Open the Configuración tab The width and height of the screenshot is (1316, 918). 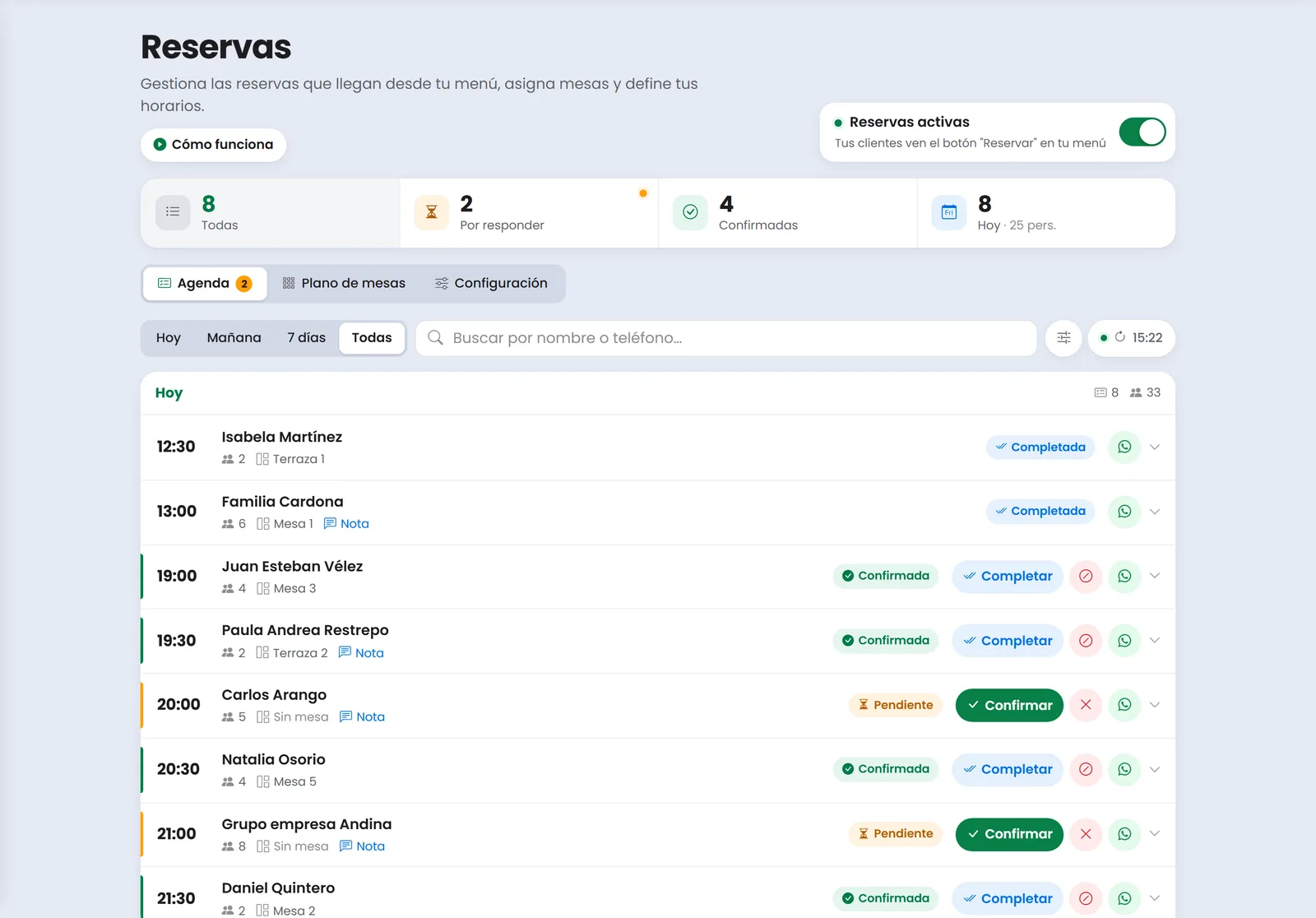(x=491, y=283)
